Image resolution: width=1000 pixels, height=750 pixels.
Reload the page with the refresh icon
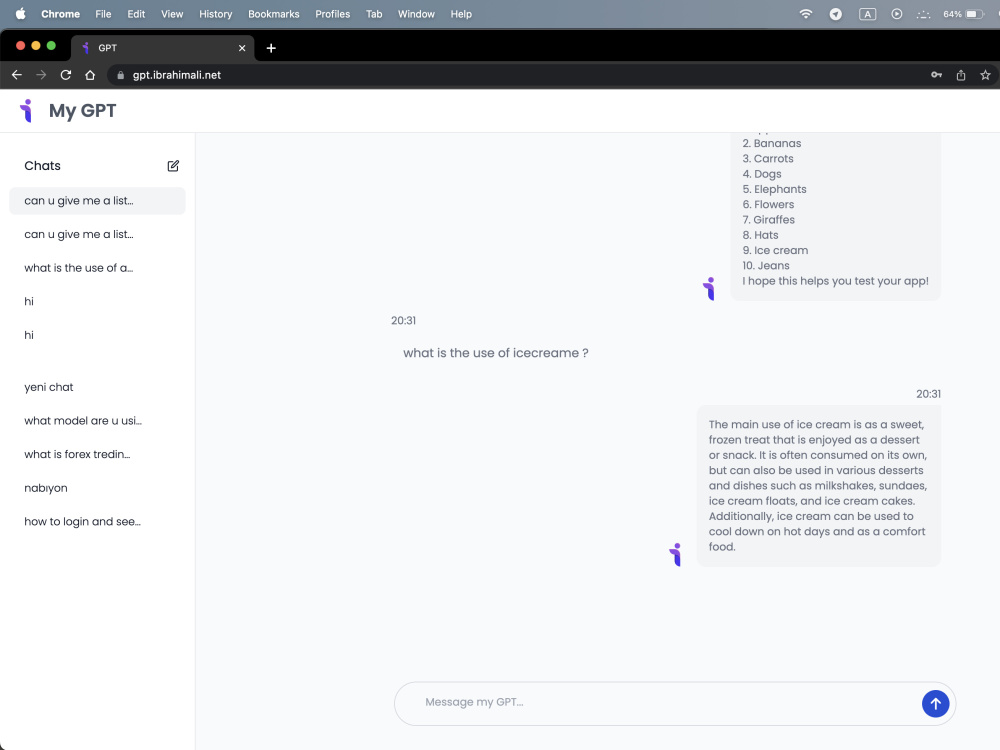[65, 74]
